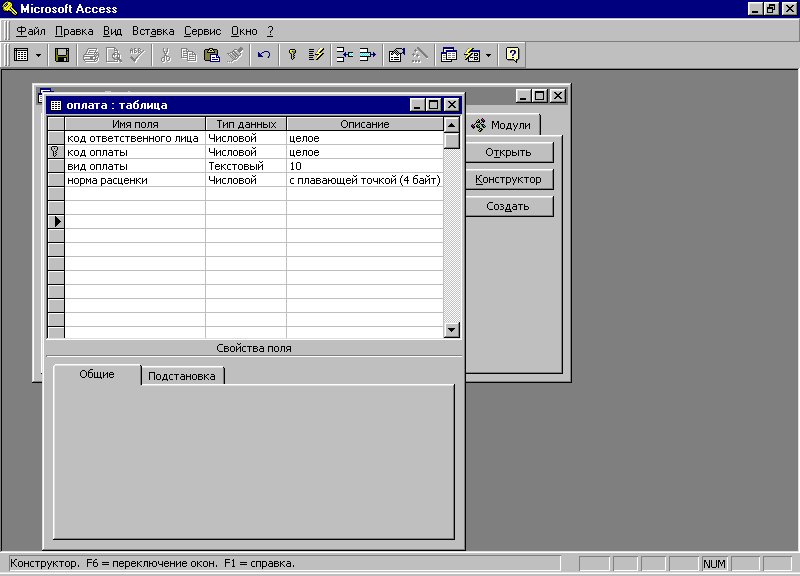Image resolution: width=800 pixels, height=576 pixels.
Task: Click the 'Имя поля' column header
Action: 135,124
